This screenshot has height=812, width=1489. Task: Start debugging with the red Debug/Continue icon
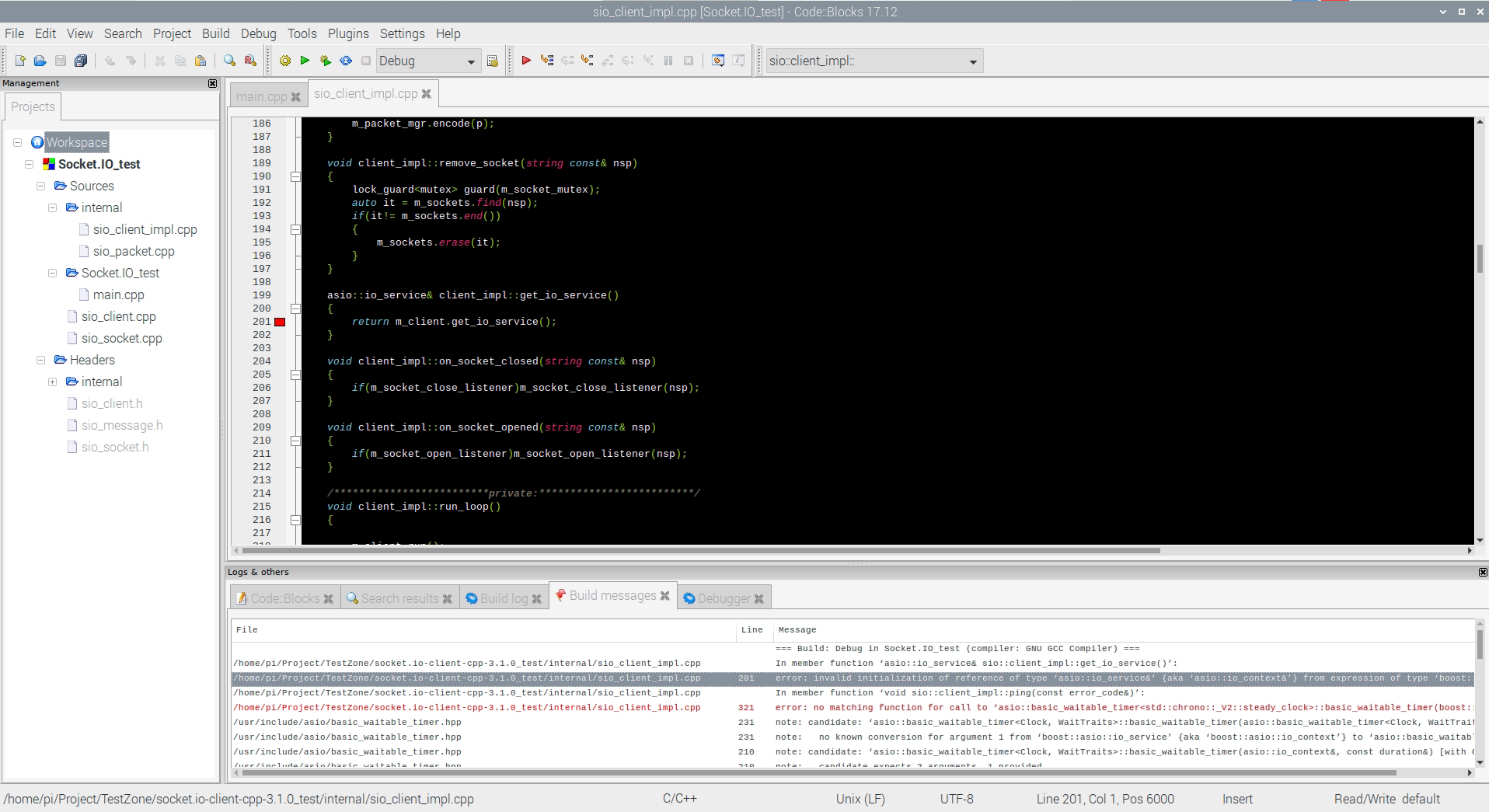528,61
